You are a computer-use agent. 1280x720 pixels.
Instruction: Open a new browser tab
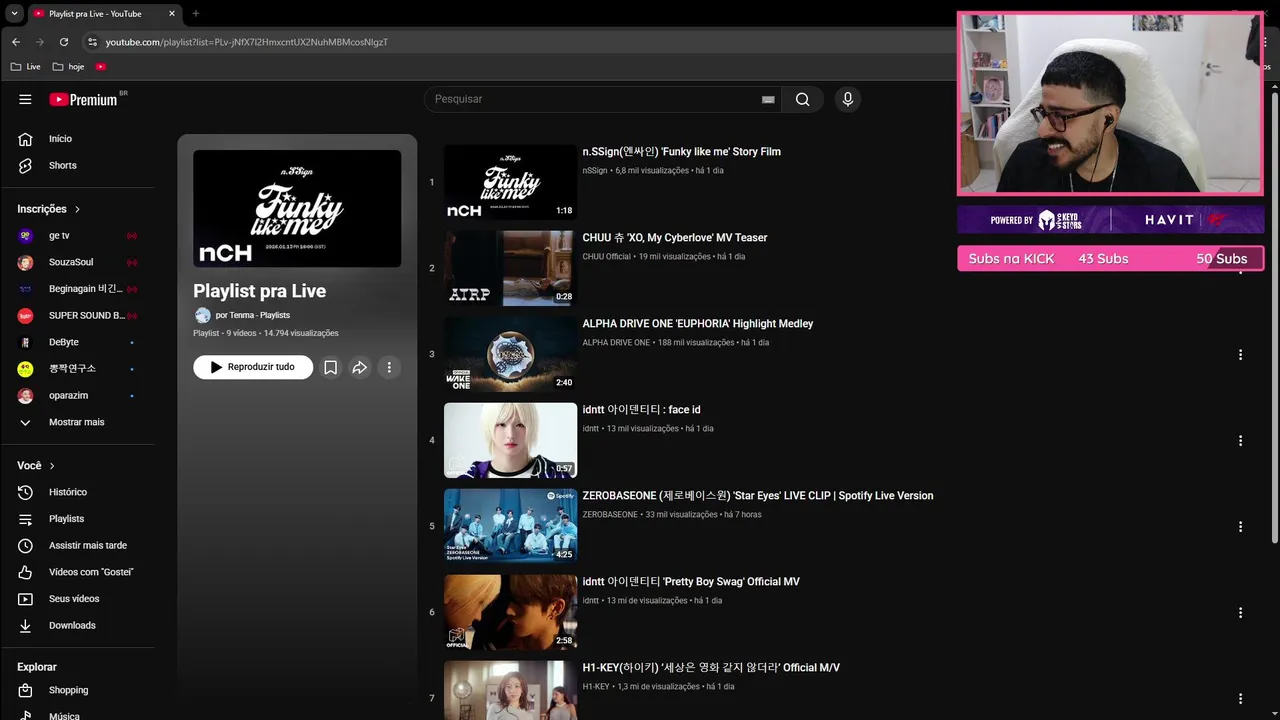(195, 14)
